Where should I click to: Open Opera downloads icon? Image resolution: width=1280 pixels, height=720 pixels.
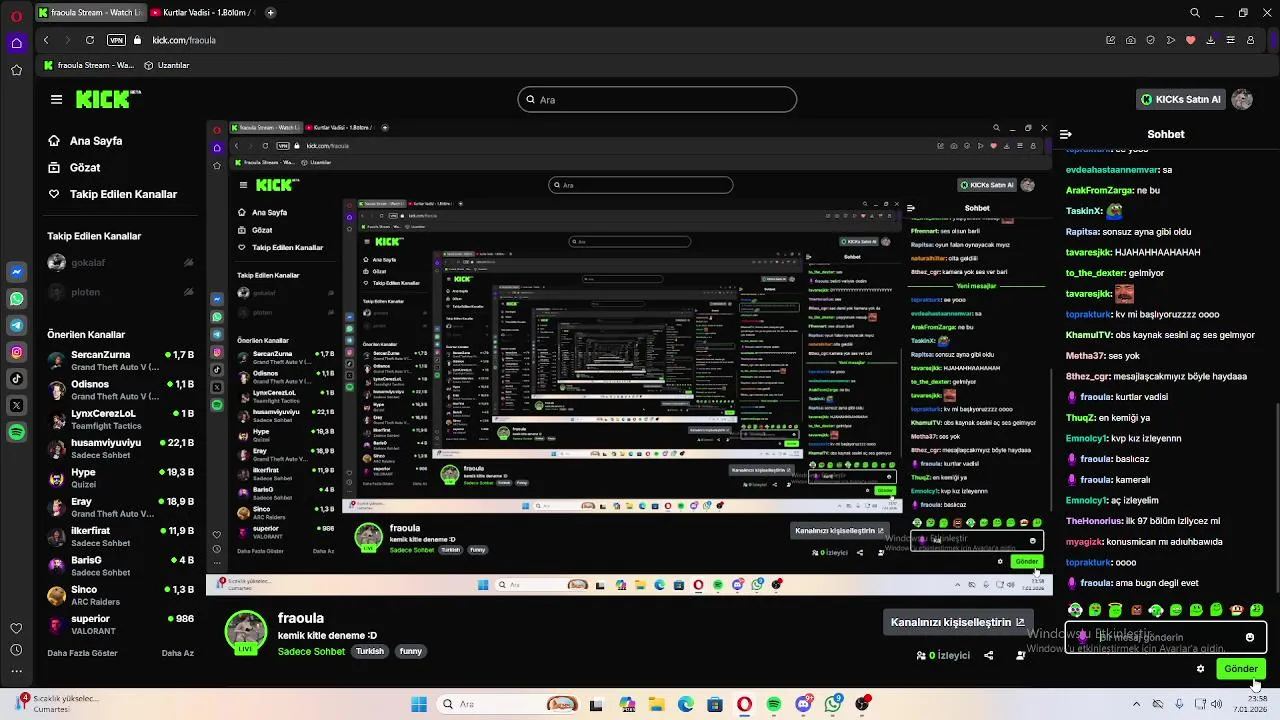[x=1210, y=40]
